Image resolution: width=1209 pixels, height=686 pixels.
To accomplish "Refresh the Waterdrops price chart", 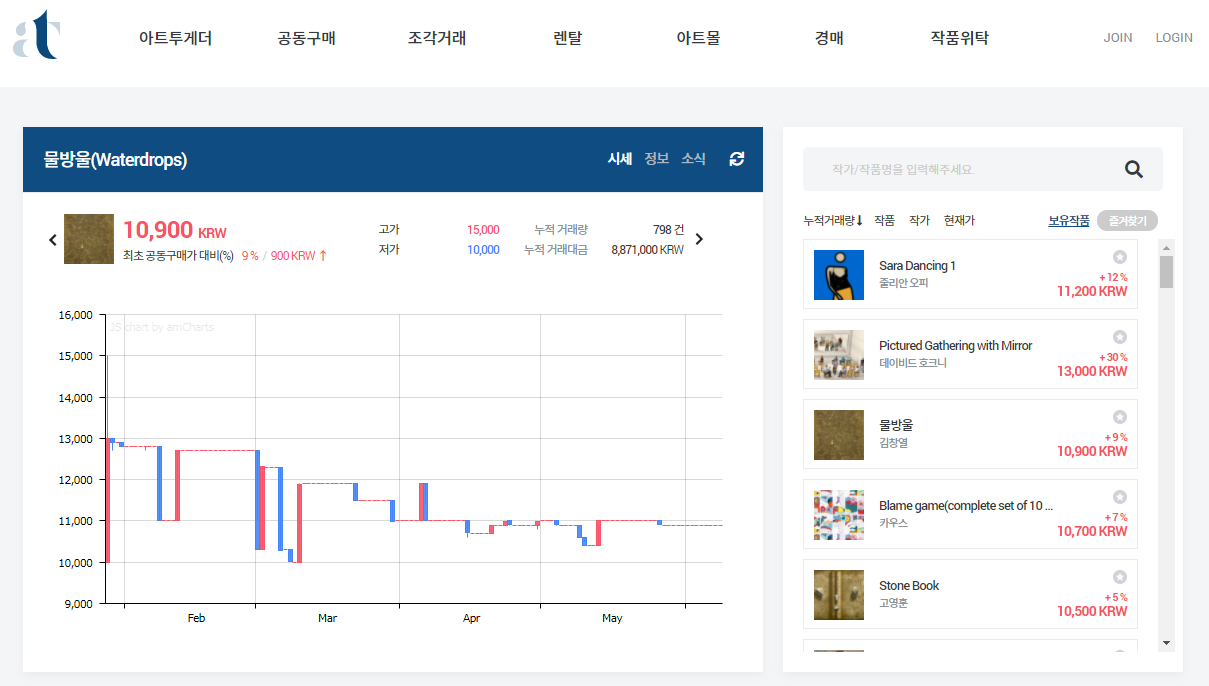I will pyautogui.click(x=737, y=159).
